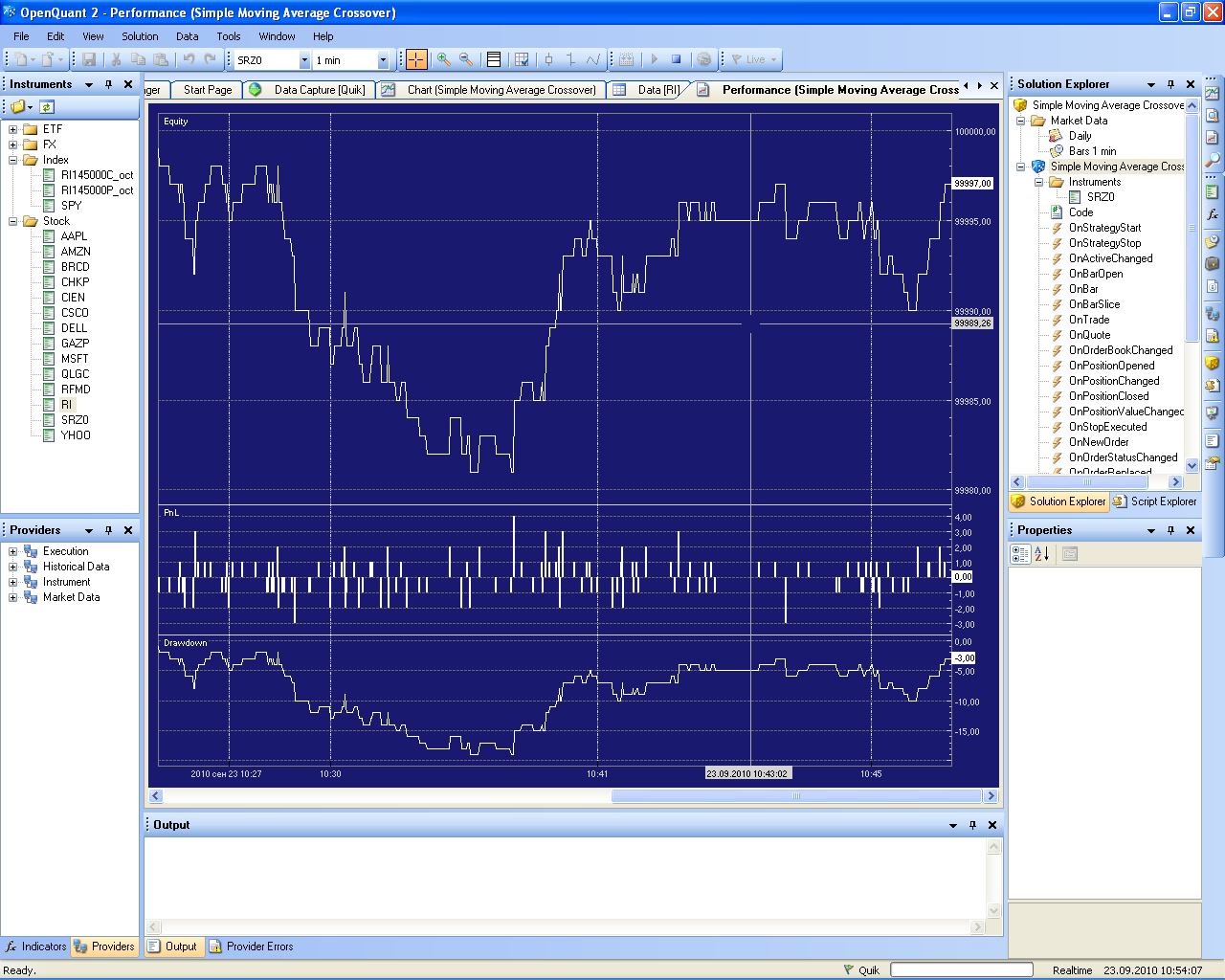1225x980 pixels.
Task: Select the MSFT instrument in the tree
Action: coord(75,359)
